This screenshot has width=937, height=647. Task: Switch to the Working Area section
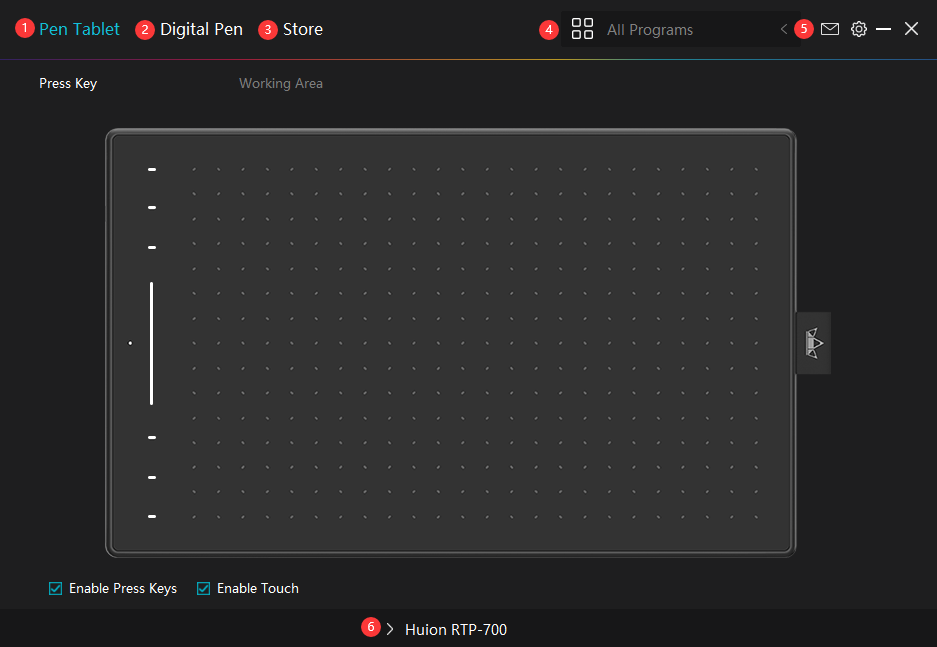tap(280, 83)
